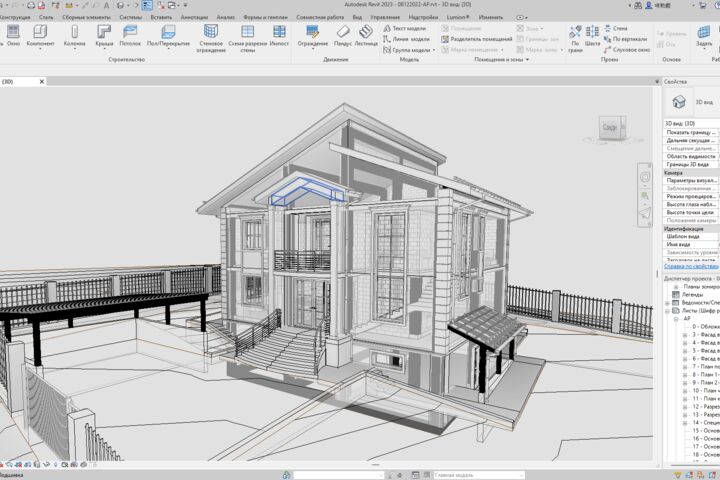Click the navigation wheel icon in navigation bar
Screen dimensions: 720x480
(645, 177)
